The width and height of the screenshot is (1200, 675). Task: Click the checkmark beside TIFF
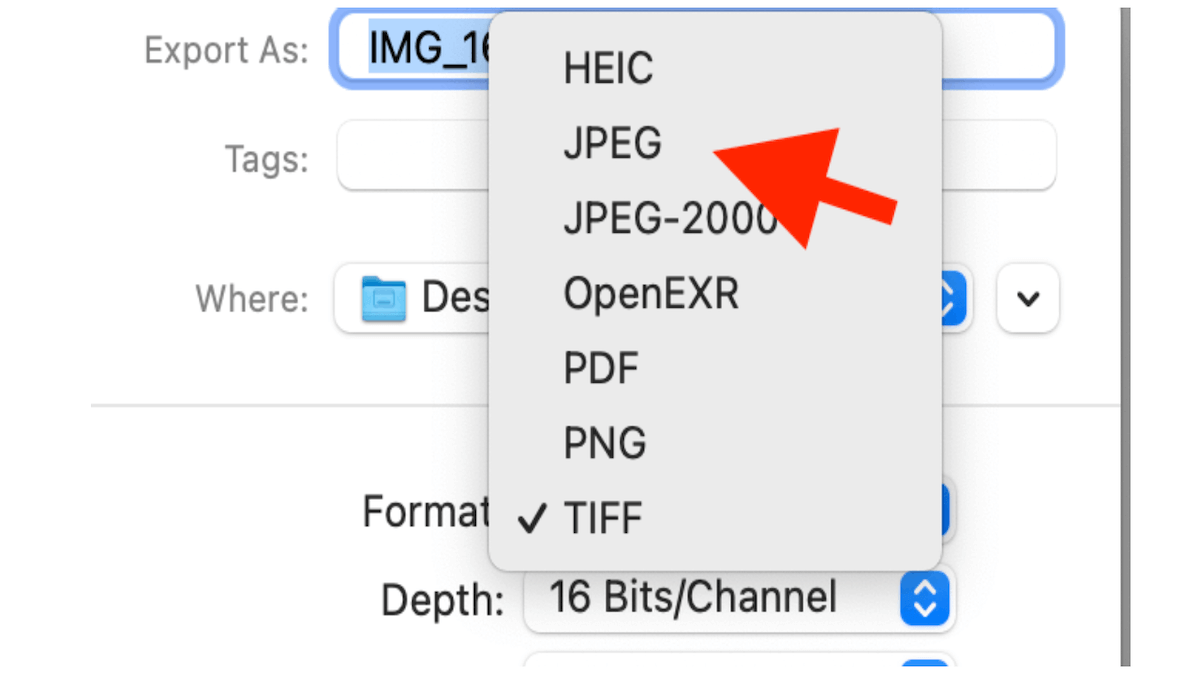tap(532, 517)
